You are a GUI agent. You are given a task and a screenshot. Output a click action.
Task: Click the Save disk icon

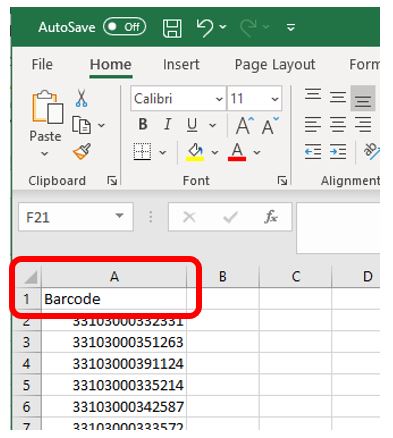tap(172, 27)
